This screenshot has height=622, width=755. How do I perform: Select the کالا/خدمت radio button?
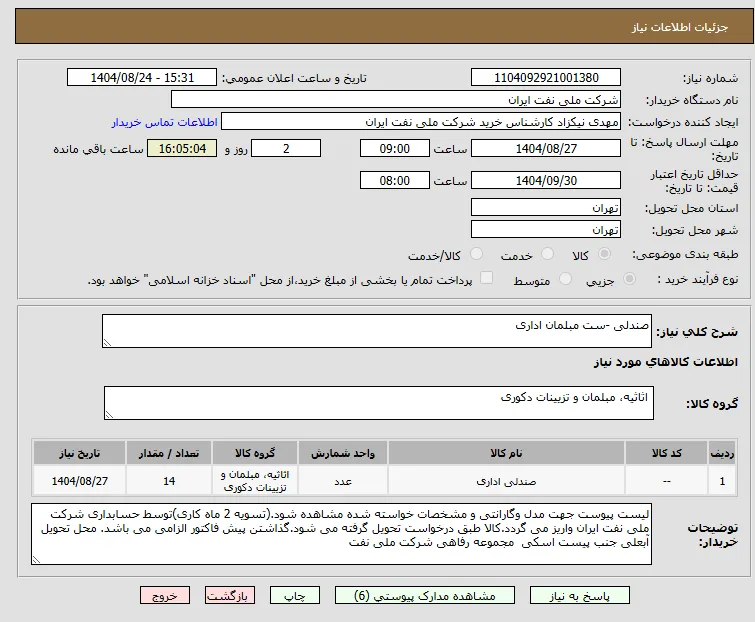[x=476, y=254]
